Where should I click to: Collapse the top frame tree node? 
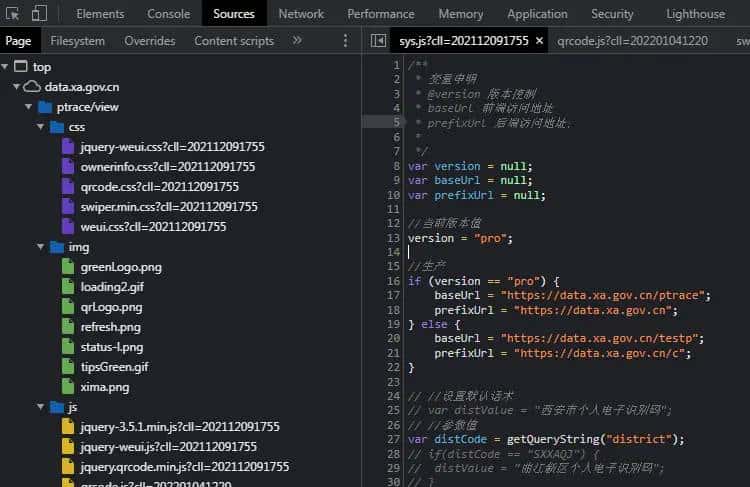[7, 67]
